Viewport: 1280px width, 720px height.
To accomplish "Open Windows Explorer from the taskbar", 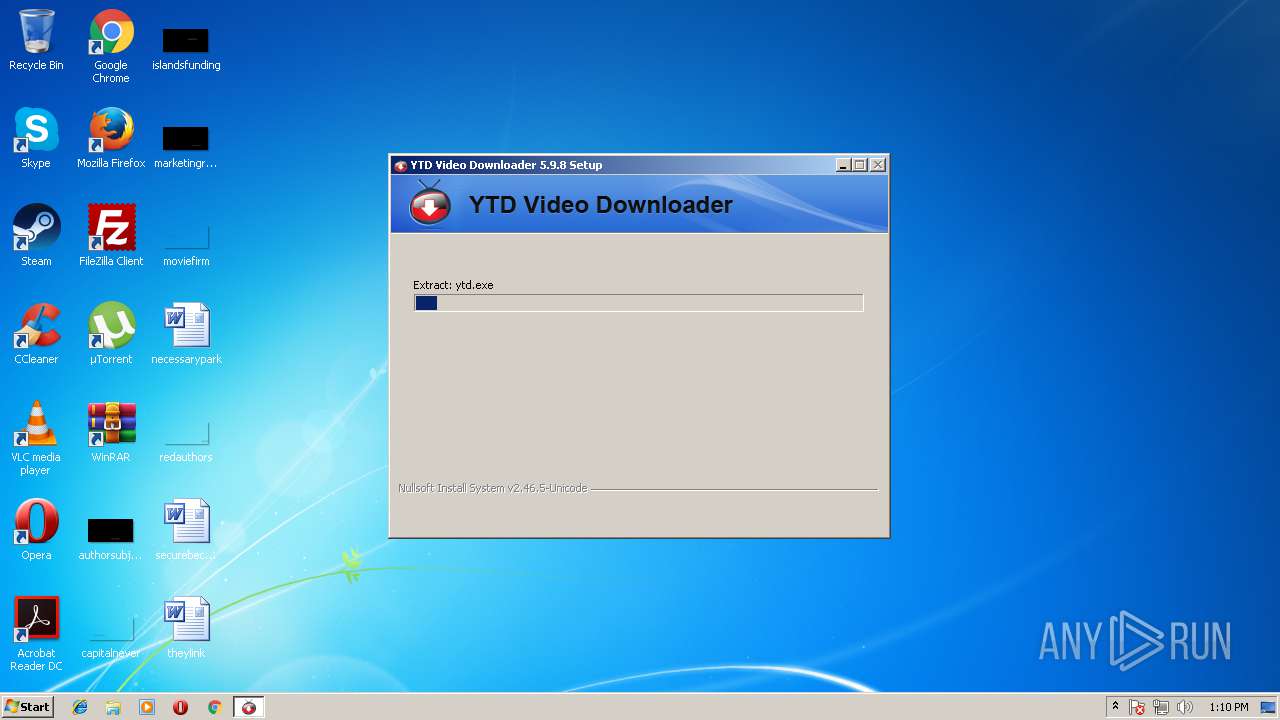I will click(113, 707).
